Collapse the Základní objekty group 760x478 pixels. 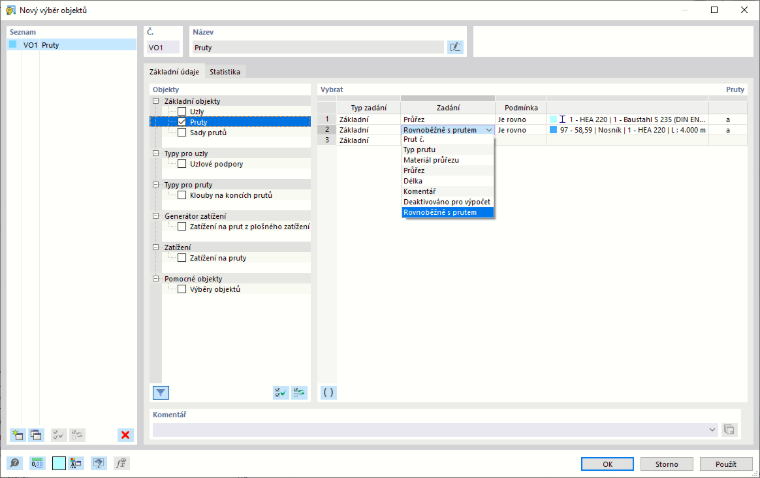click(x=156, y=101)
